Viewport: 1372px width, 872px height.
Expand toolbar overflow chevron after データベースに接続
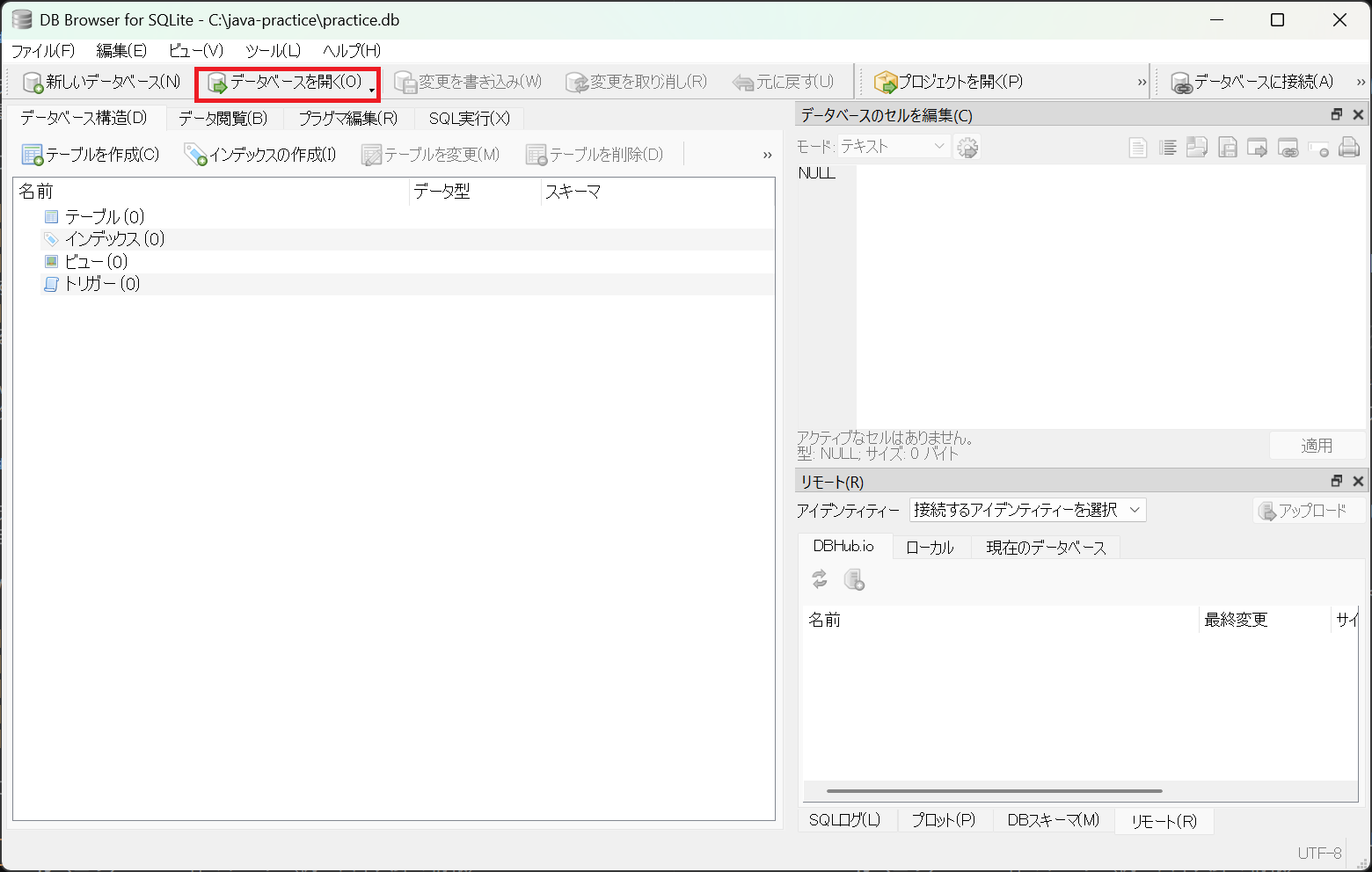[1361, 83]
